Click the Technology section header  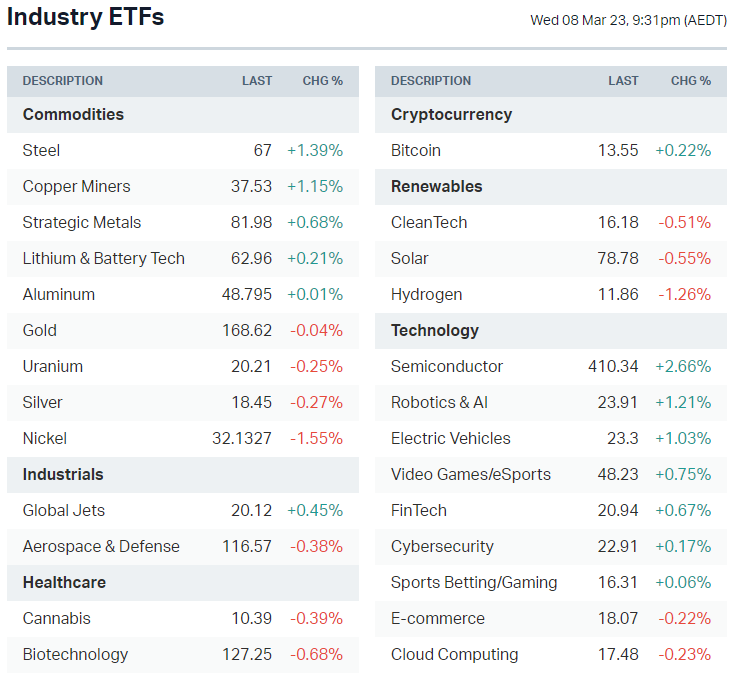pos(434,330)
